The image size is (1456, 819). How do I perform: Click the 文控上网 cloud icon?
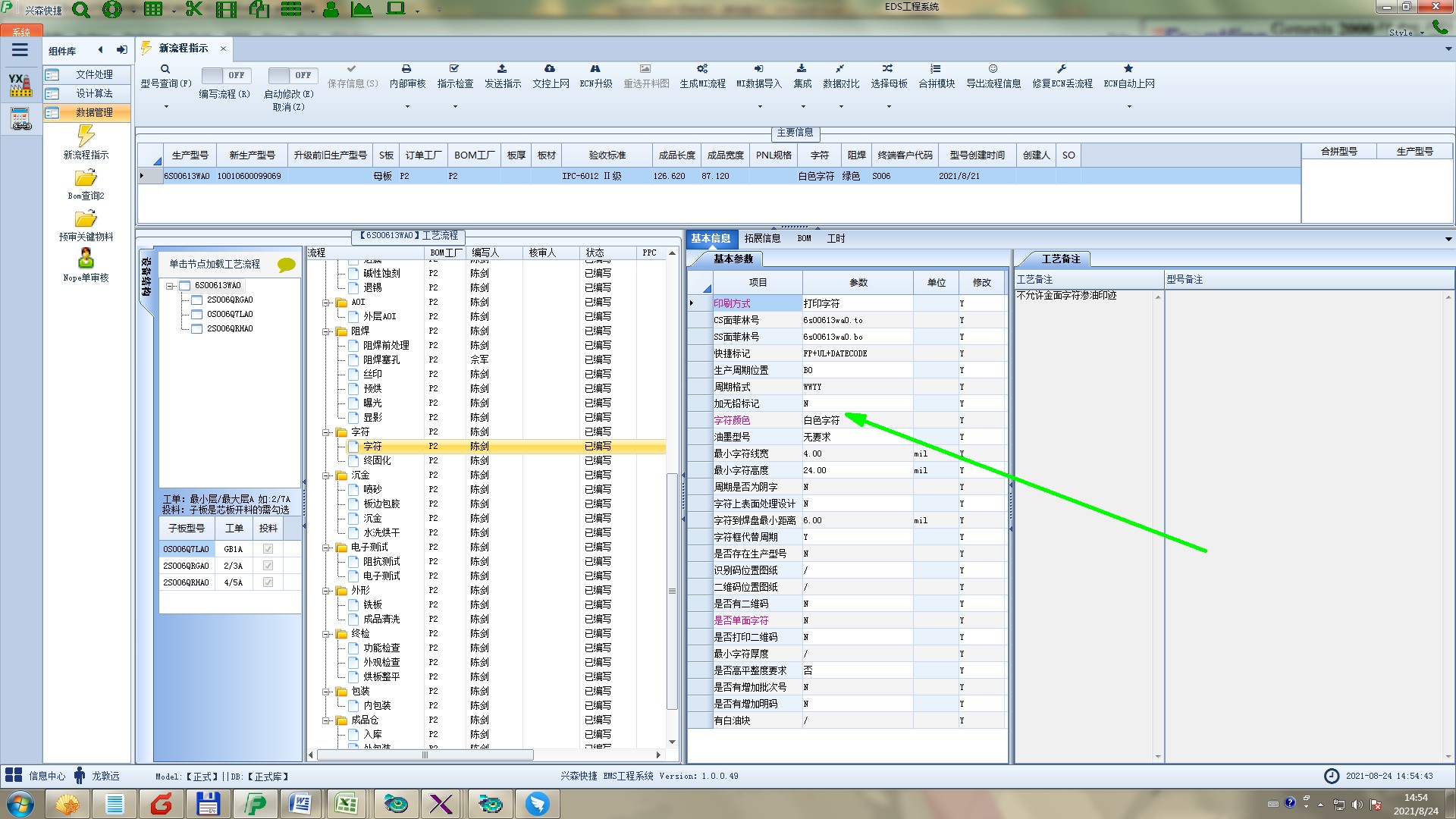coord(550,69)
